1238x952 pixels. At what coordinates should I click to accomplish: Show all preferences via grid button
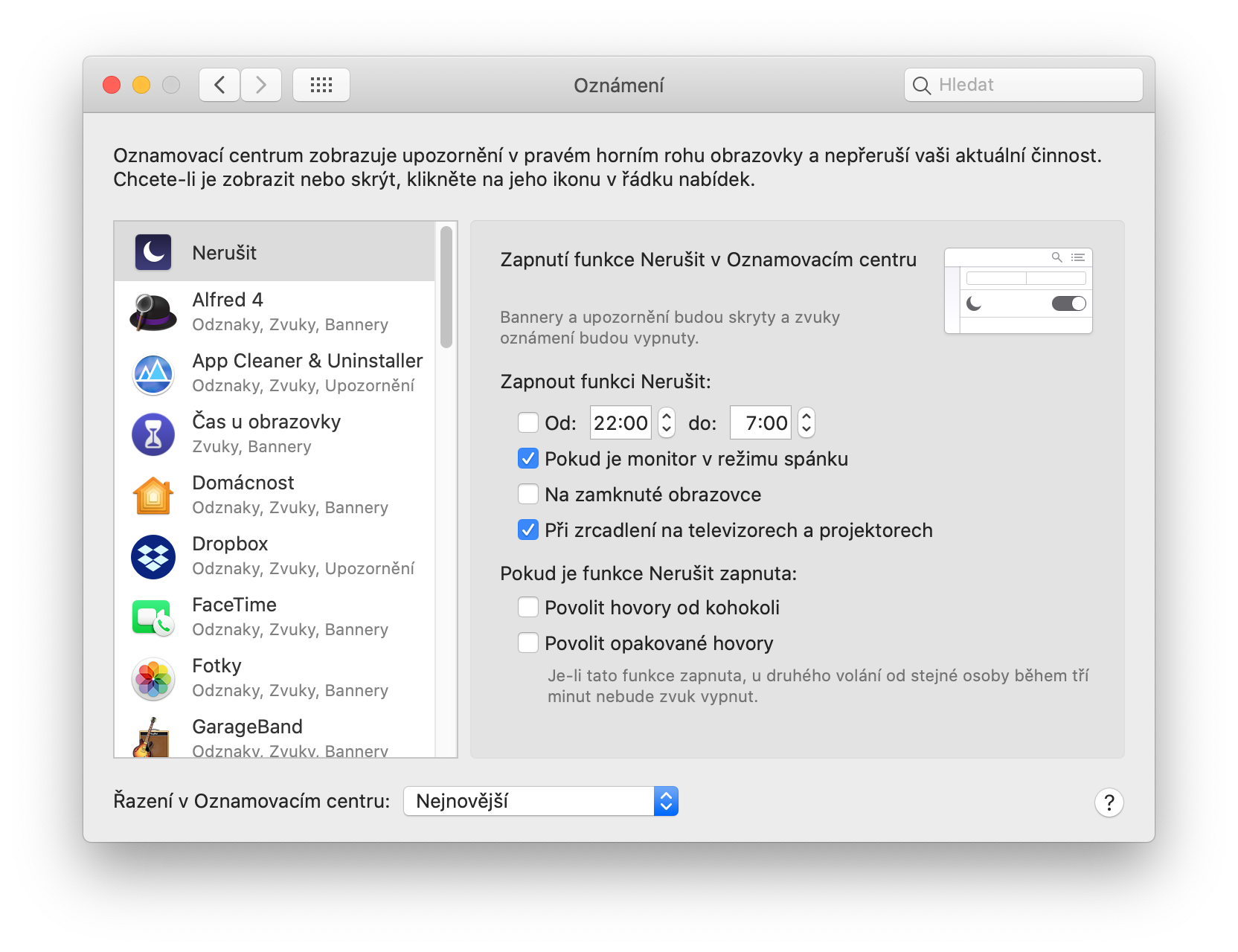pyautogui.click(x=321, y=85)
